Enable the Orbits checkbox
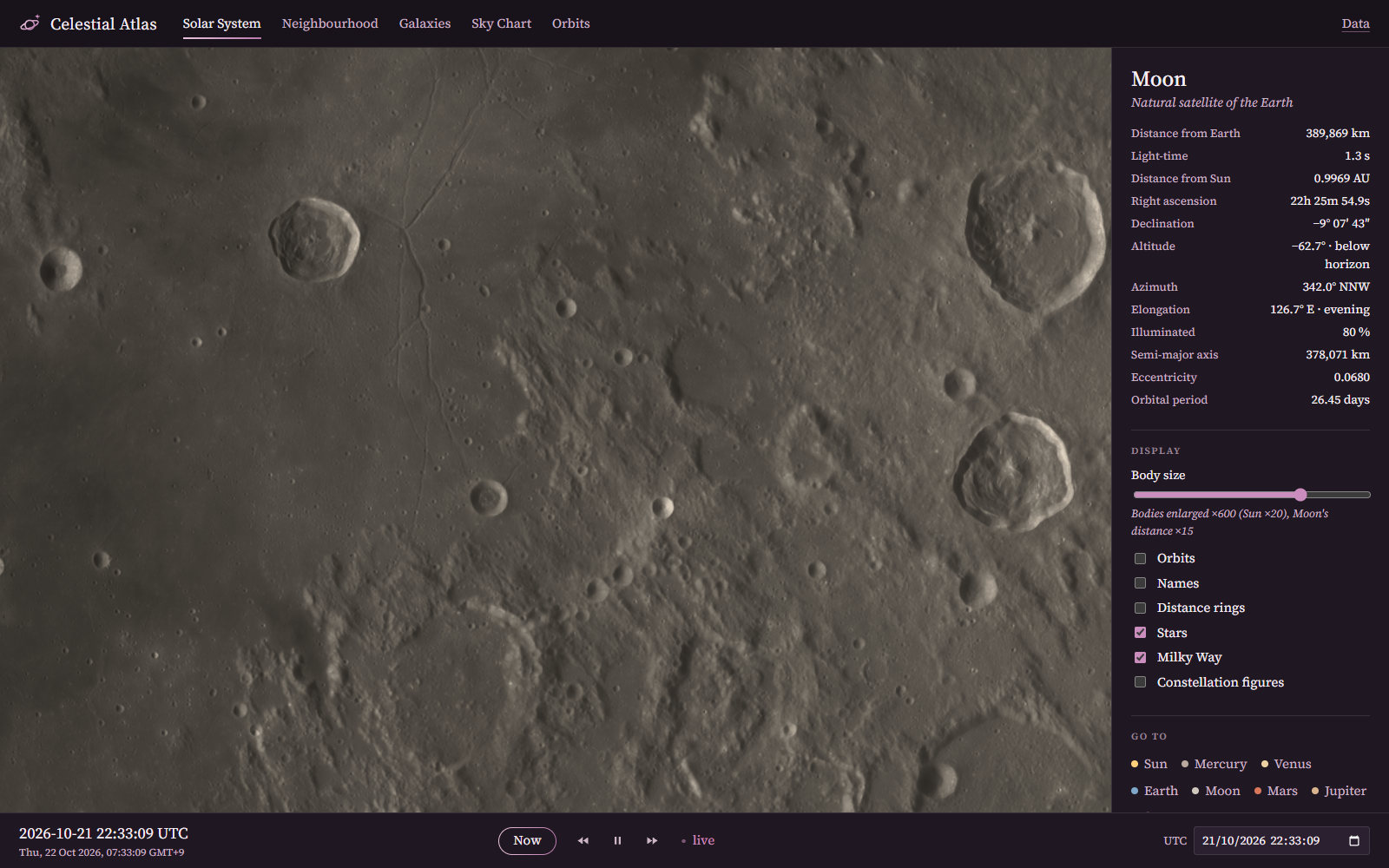1389x868 pixels. point(1140,558)
